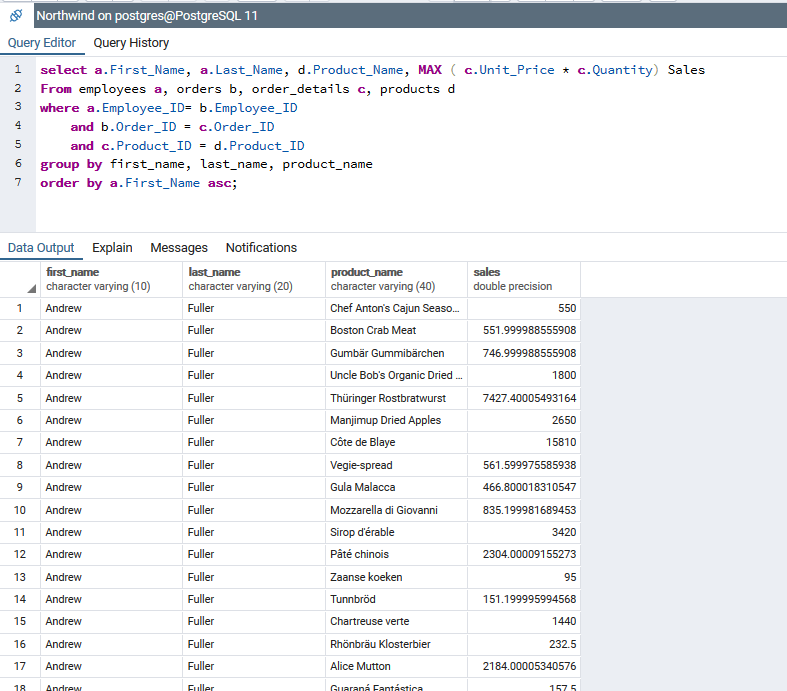787x691 pixels.
Task: Click 'Andrew' cell in row 12
Action: 111,554
